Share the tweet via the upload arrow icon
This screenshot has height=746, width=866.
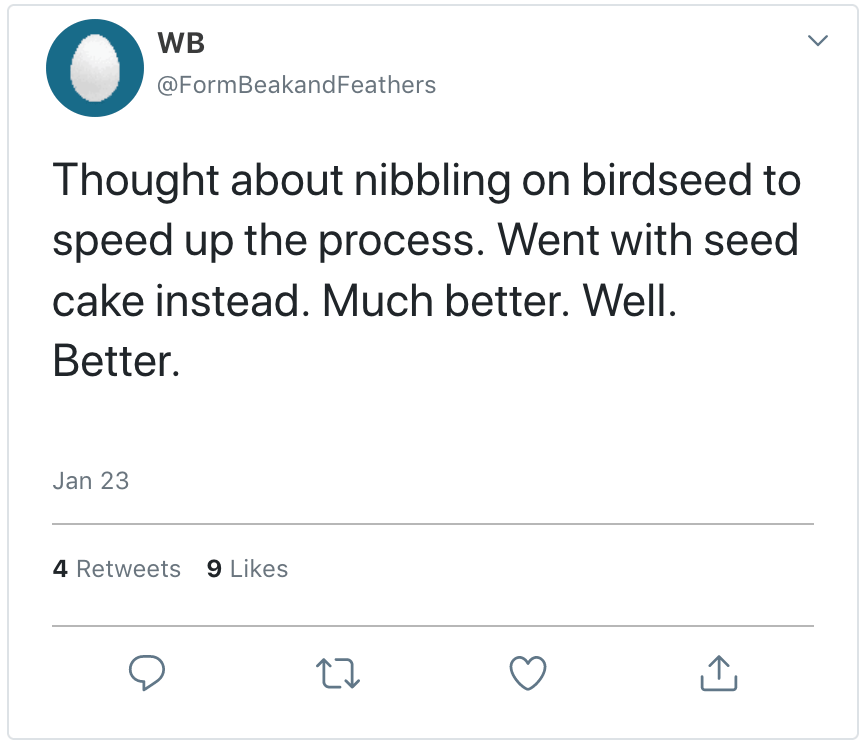(x=718, y=673)
